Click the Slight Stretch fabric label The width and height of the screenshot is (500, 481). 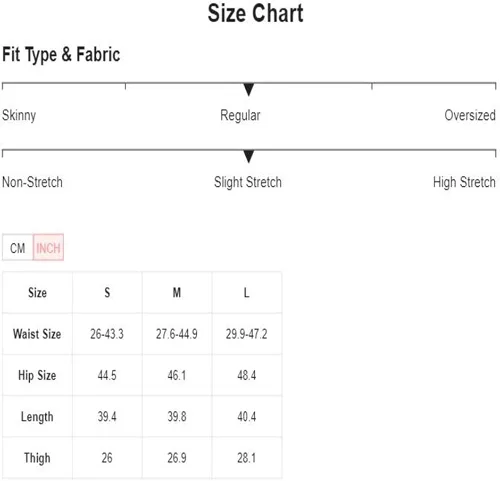tap(248, 183)
